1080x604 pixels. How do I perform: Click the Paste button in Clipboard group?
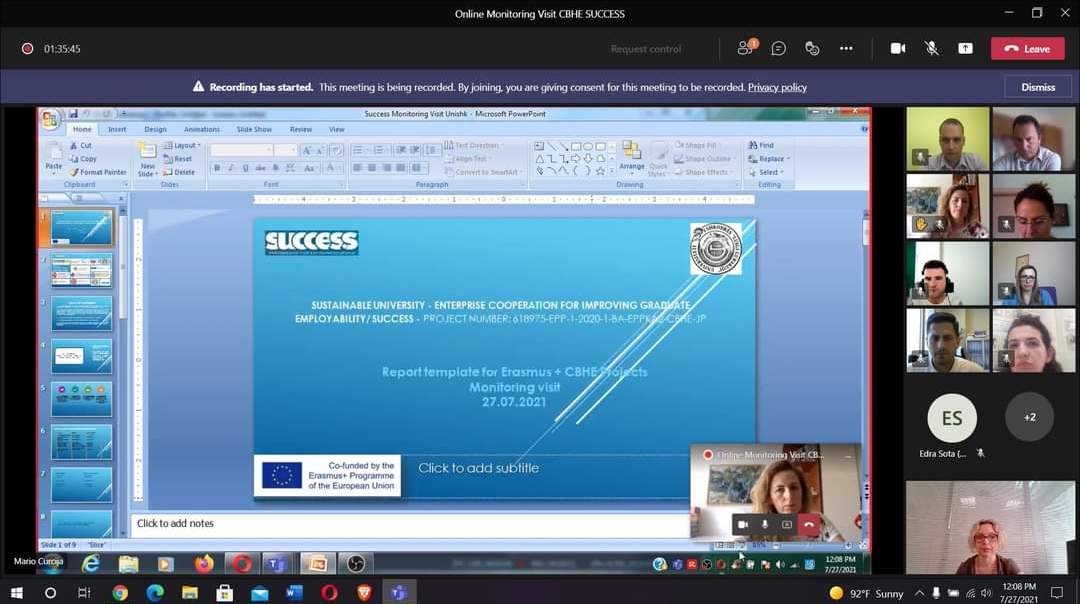[53, 157]
